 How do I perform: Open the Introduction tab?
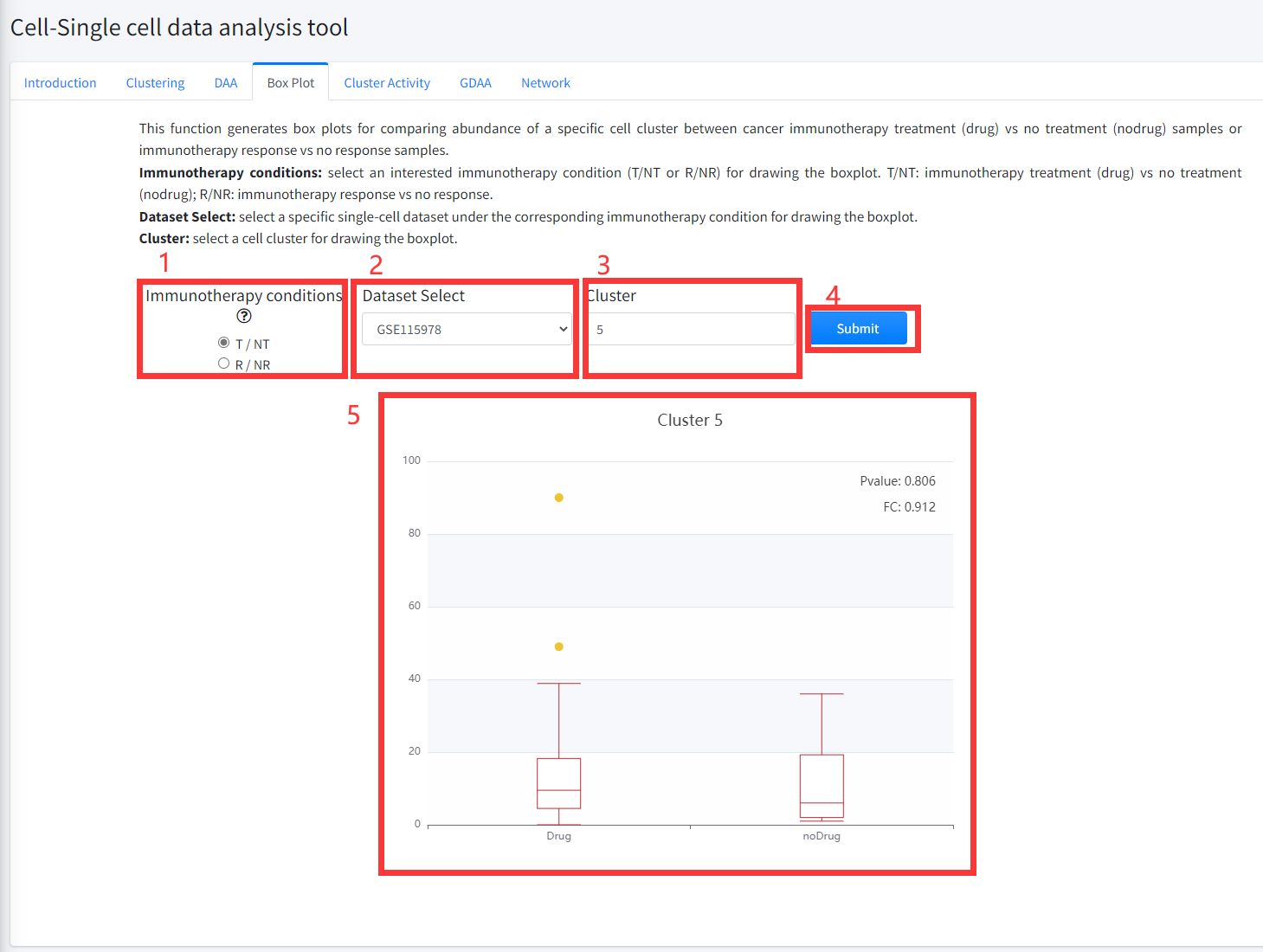point(61,83)
